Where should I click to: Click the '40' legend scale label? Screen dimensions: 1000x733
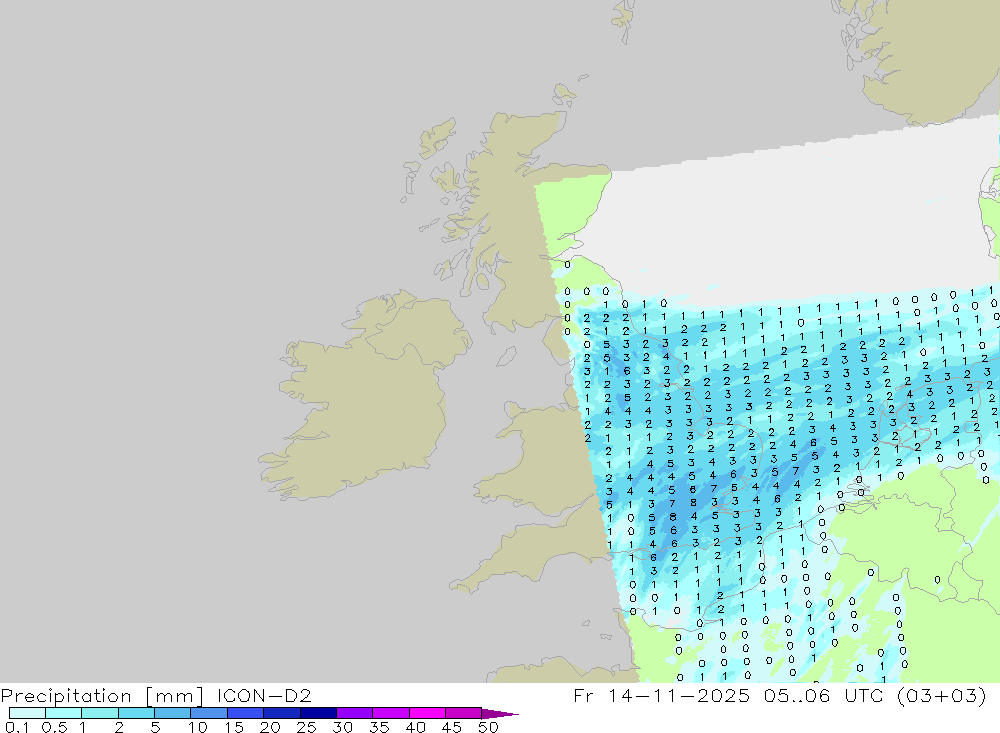(415, 727)
